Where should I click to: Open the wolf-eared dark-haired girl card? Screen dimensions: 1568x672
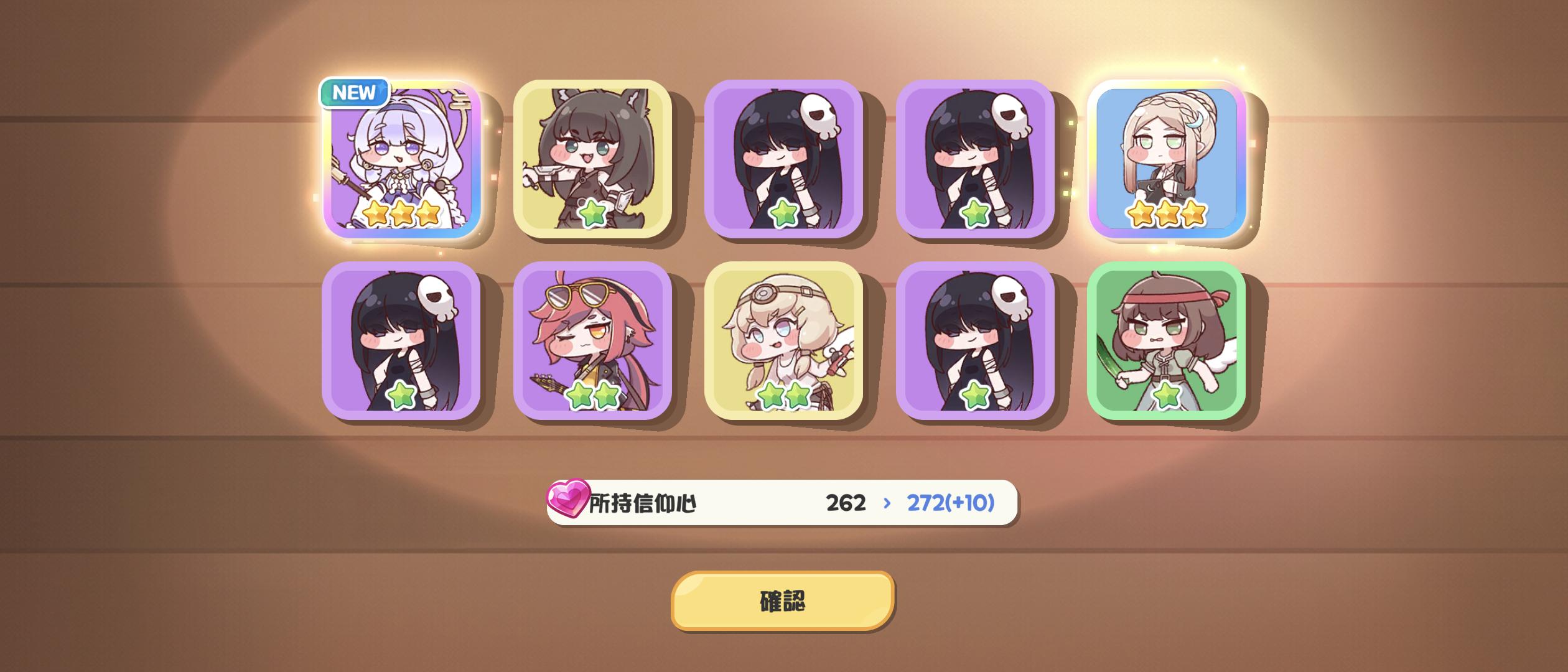click(x=592, y=159)
